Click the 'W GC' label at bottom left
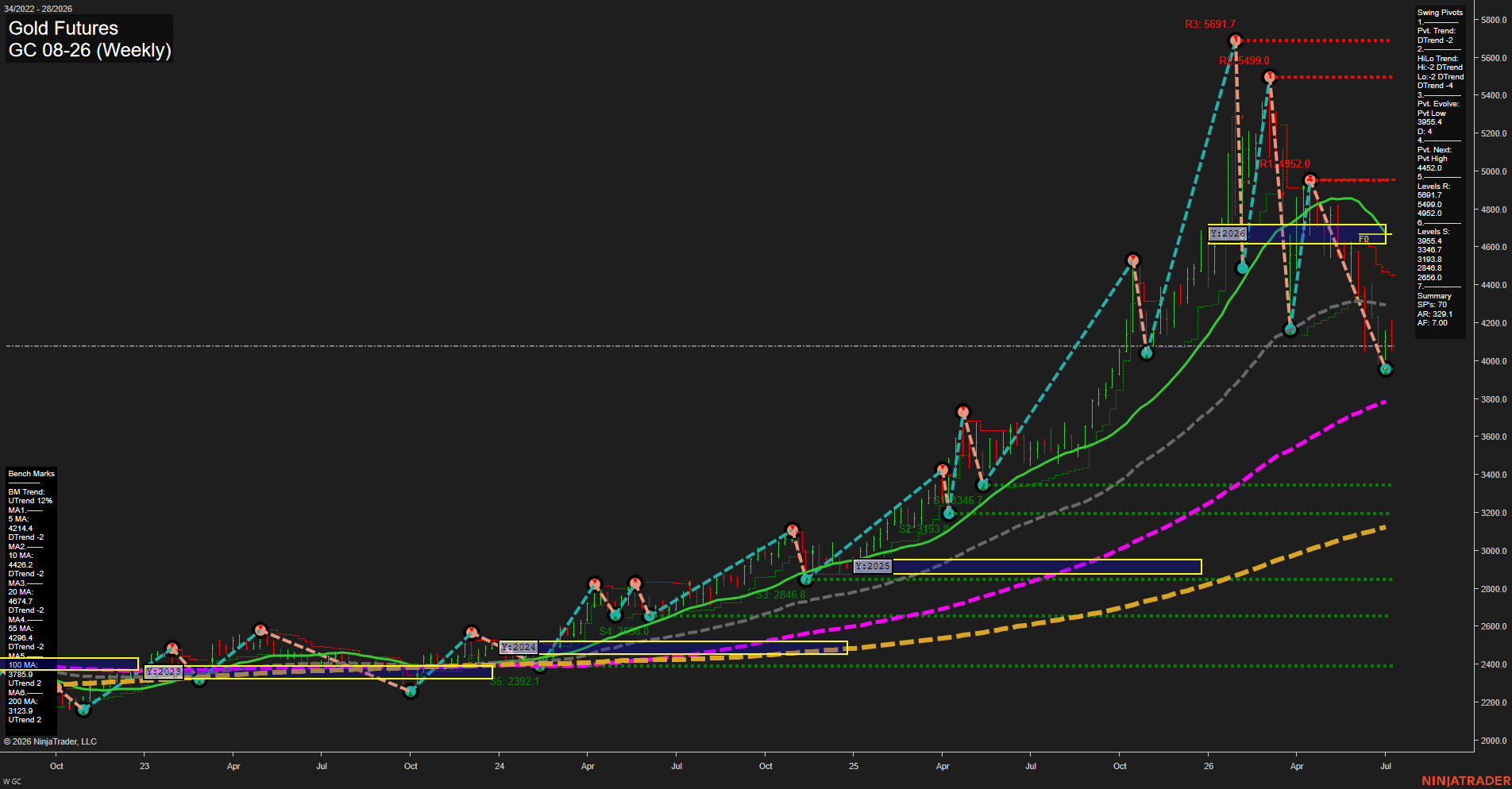Screen dimensions: 1512x789 pos(12,782)
